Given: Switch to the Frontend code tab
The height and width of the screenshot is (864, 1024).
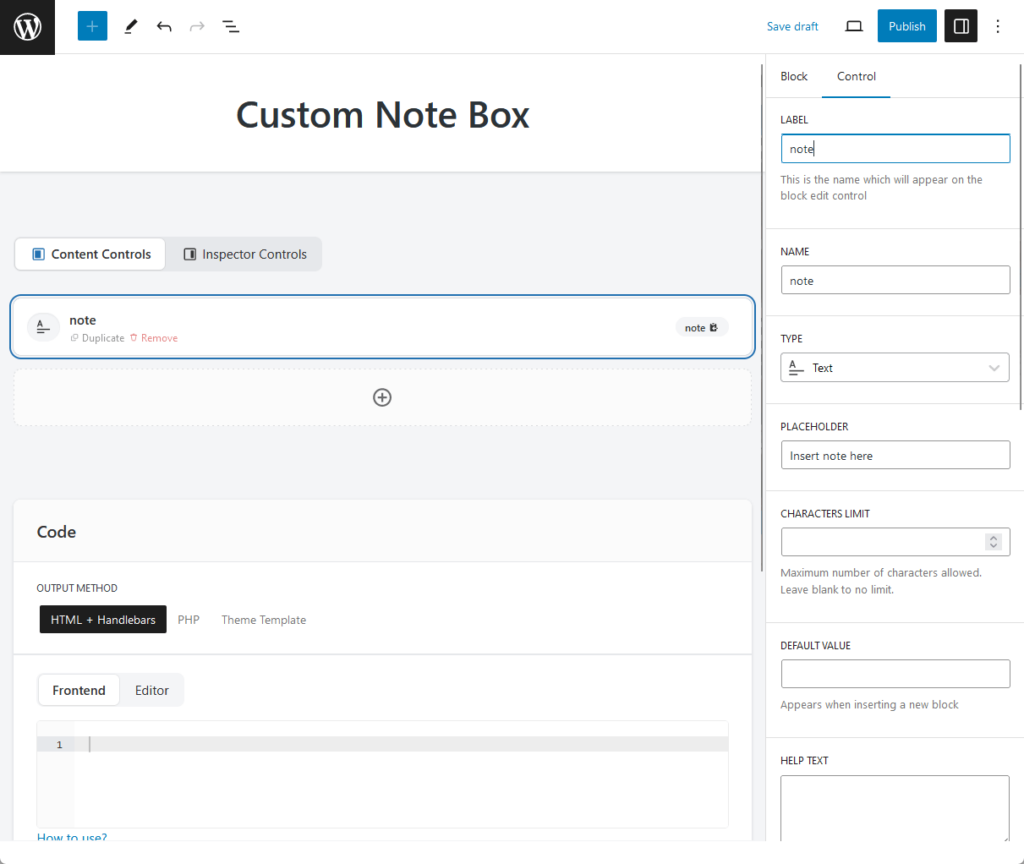Looking at the screenshot, I should 78,690.
